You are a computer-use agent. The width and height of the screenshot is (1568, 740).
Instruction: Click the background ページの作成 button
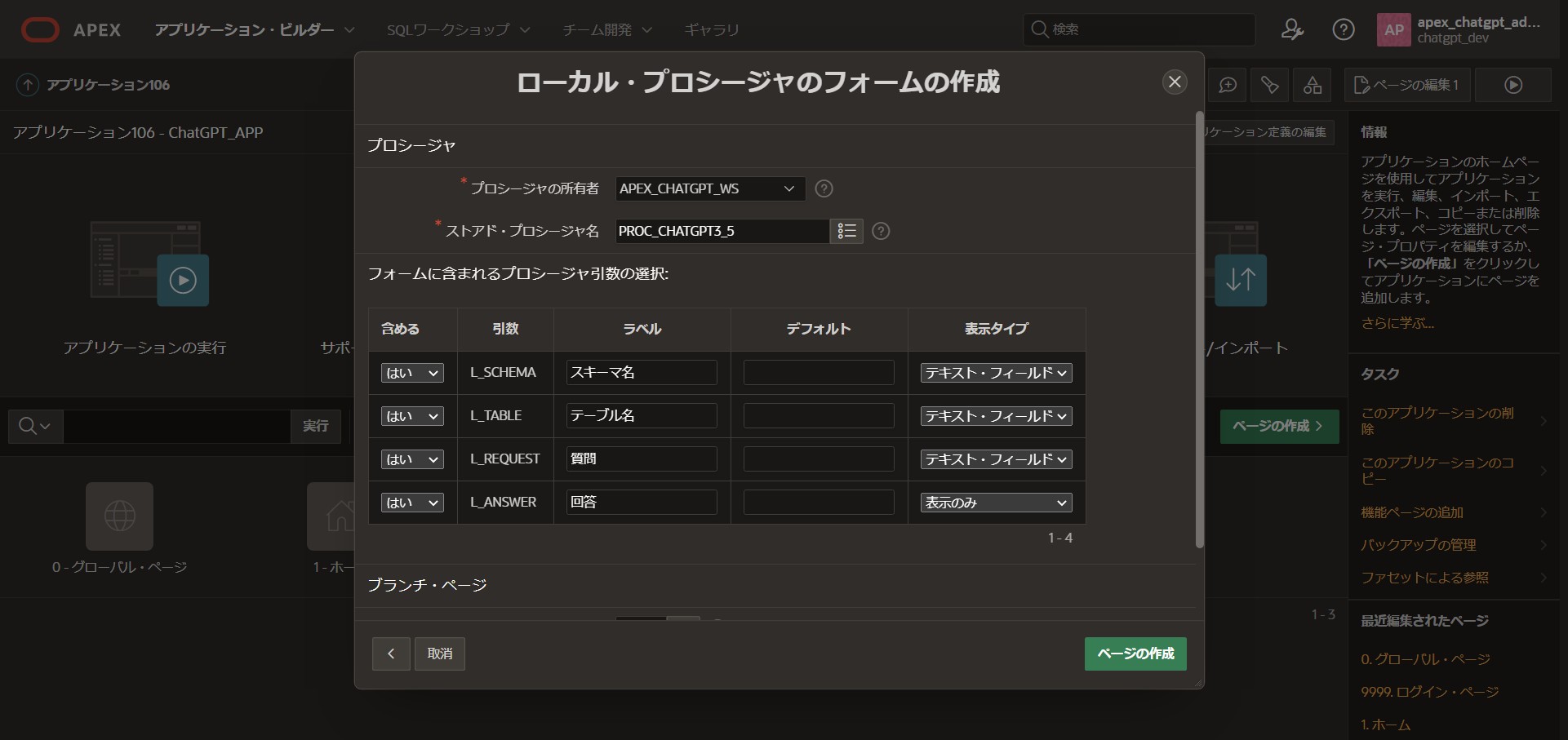1279,426
